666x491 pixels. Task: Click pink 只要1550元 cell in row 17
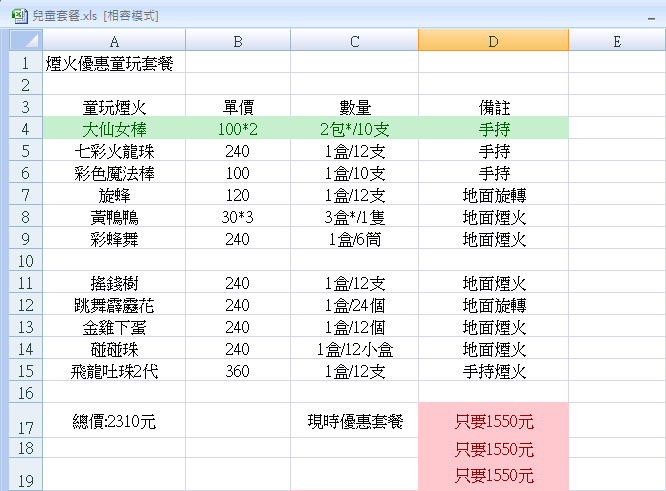point(493,421)
